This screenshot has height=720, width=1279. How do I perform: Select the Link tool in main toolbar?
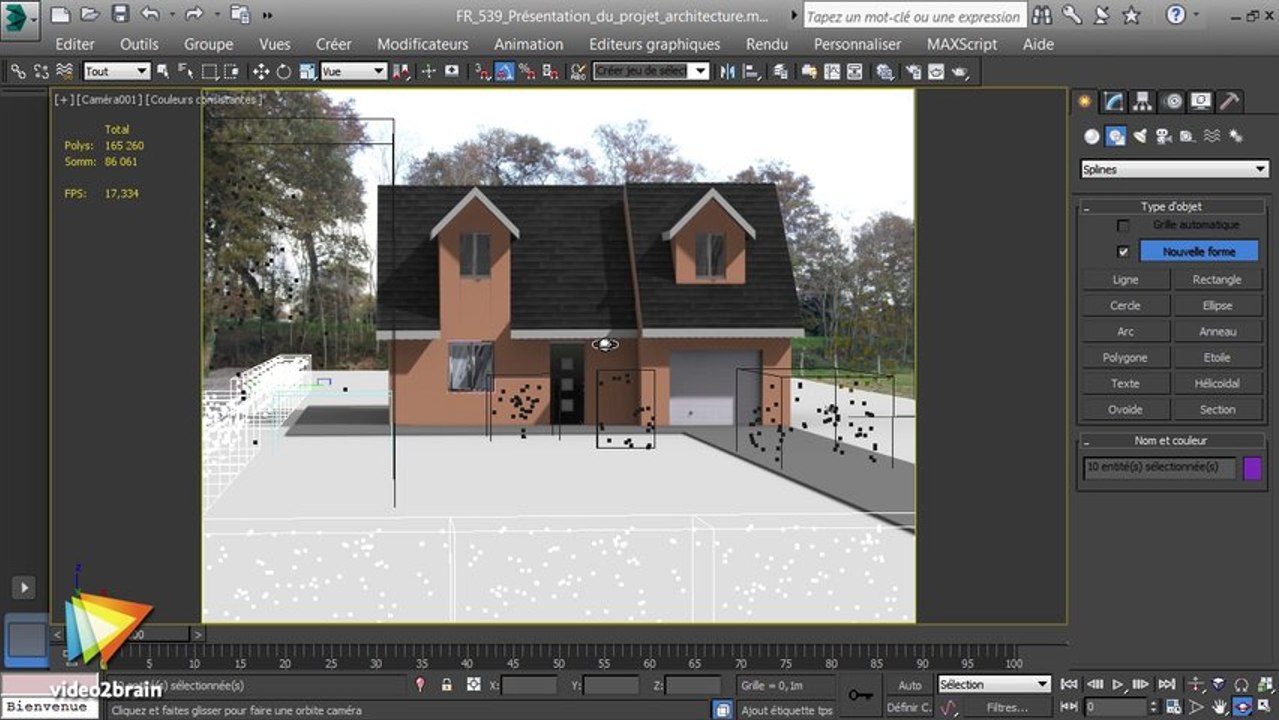(x=17, y=71)
